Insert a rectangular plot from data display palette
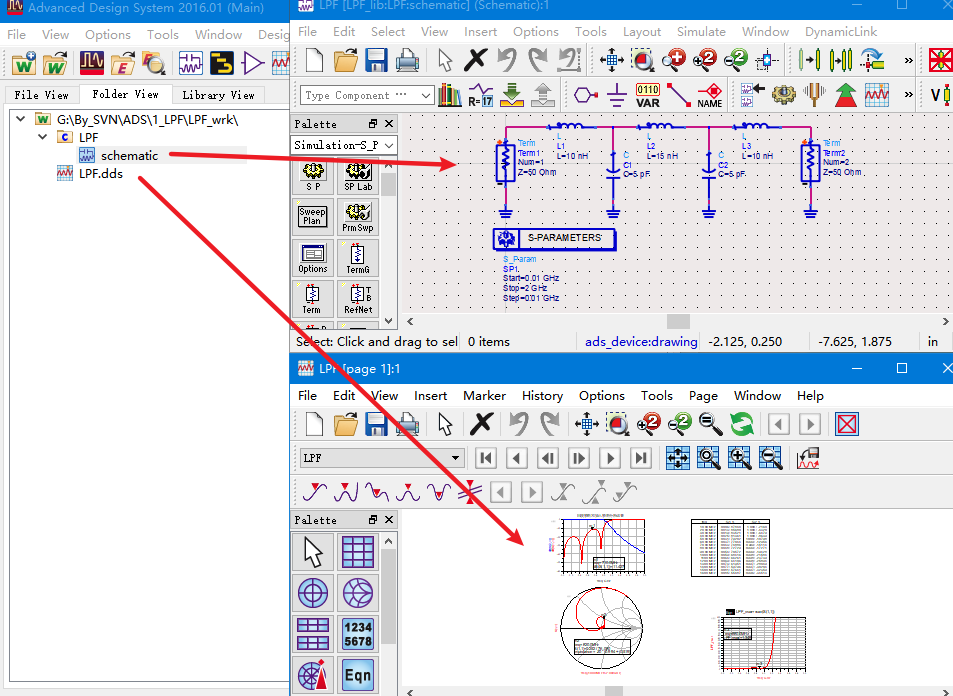The width and height of the screenshot is (953, 696). point(358,551)
